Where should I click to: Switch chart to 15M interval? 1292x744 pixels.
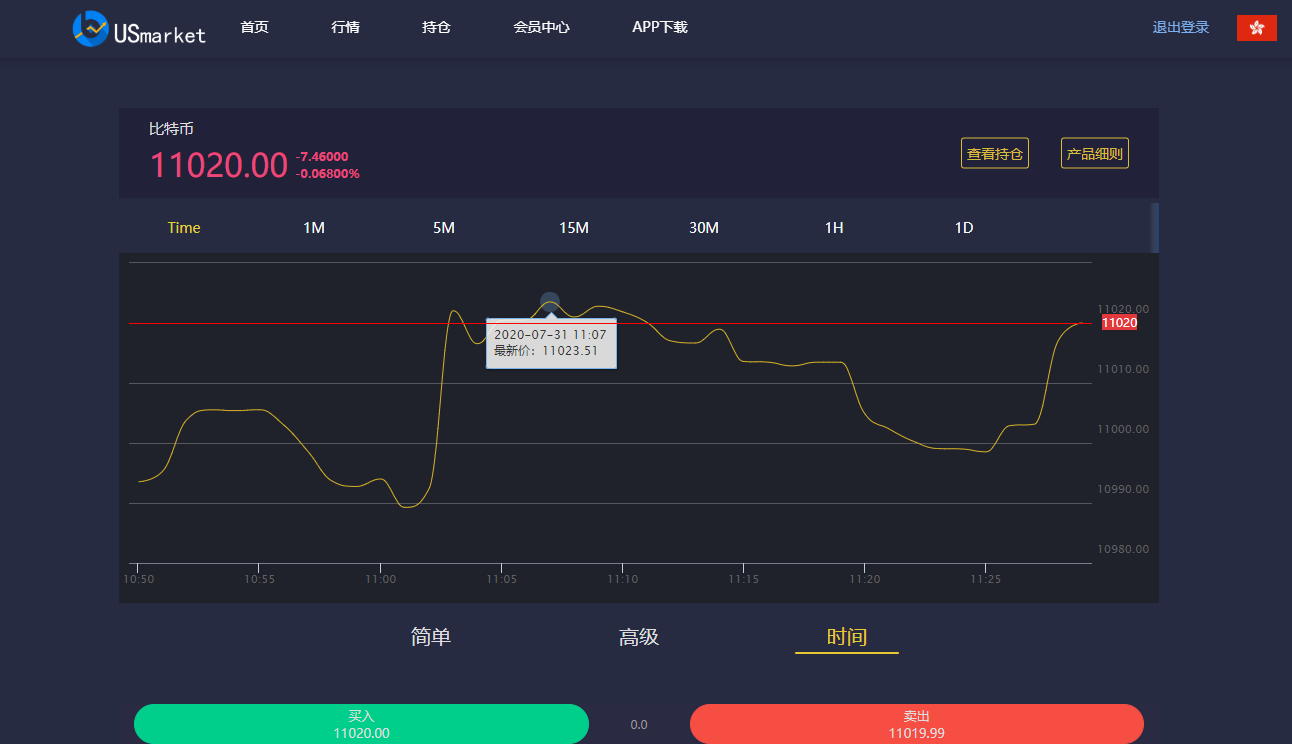(574, 228)
